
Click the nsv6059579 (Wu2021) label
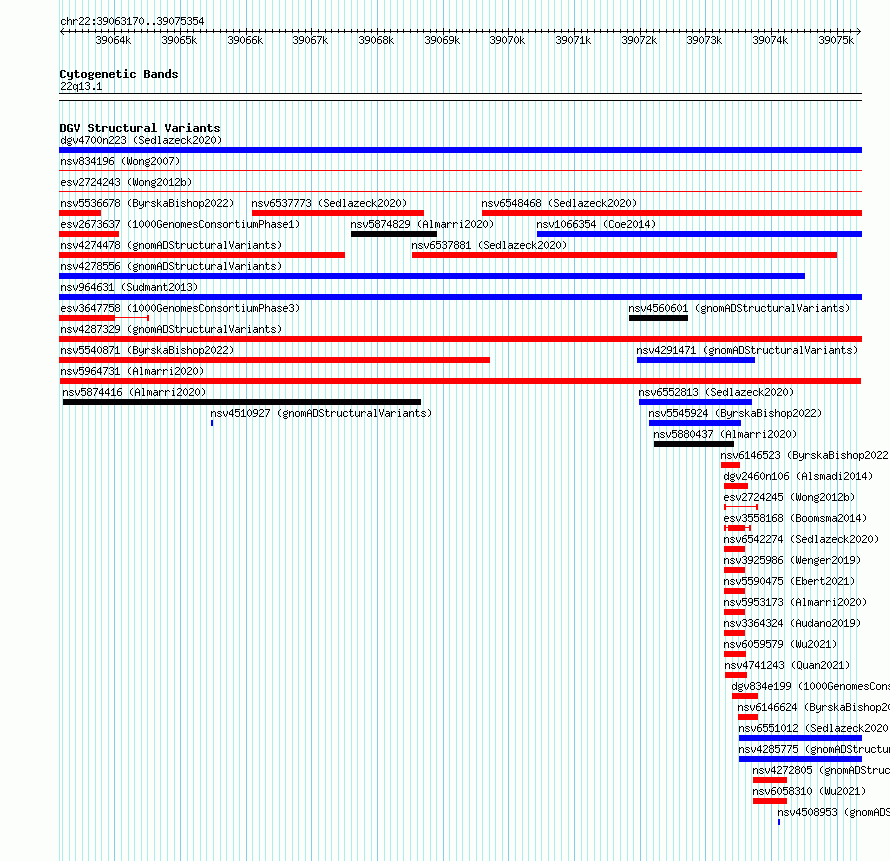(x=780, y=644)
